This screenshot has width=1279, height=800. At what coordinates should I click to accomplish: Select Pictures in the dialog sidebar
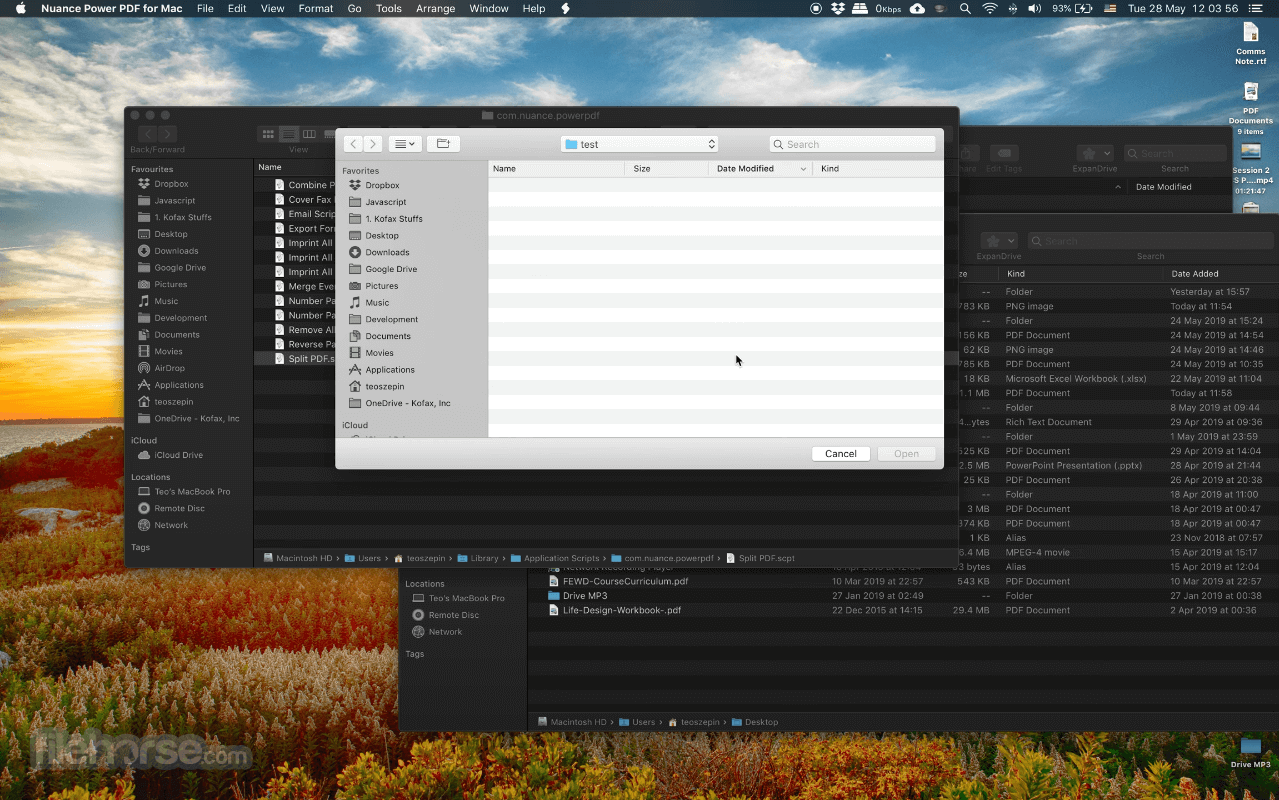pos(382,286)
